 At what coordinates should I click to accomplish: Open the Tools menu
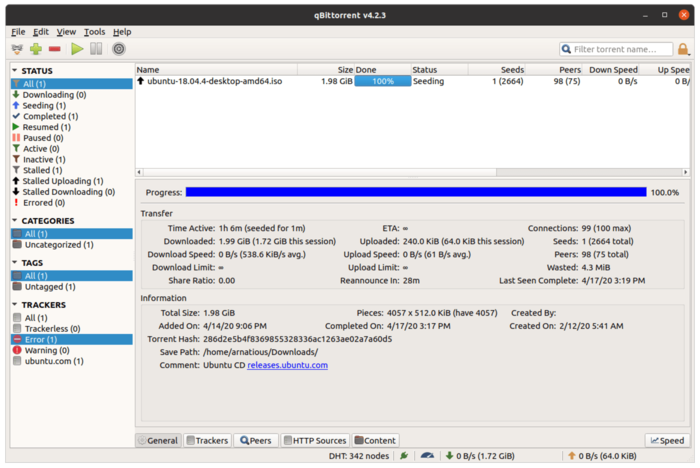tap(94, 32)
